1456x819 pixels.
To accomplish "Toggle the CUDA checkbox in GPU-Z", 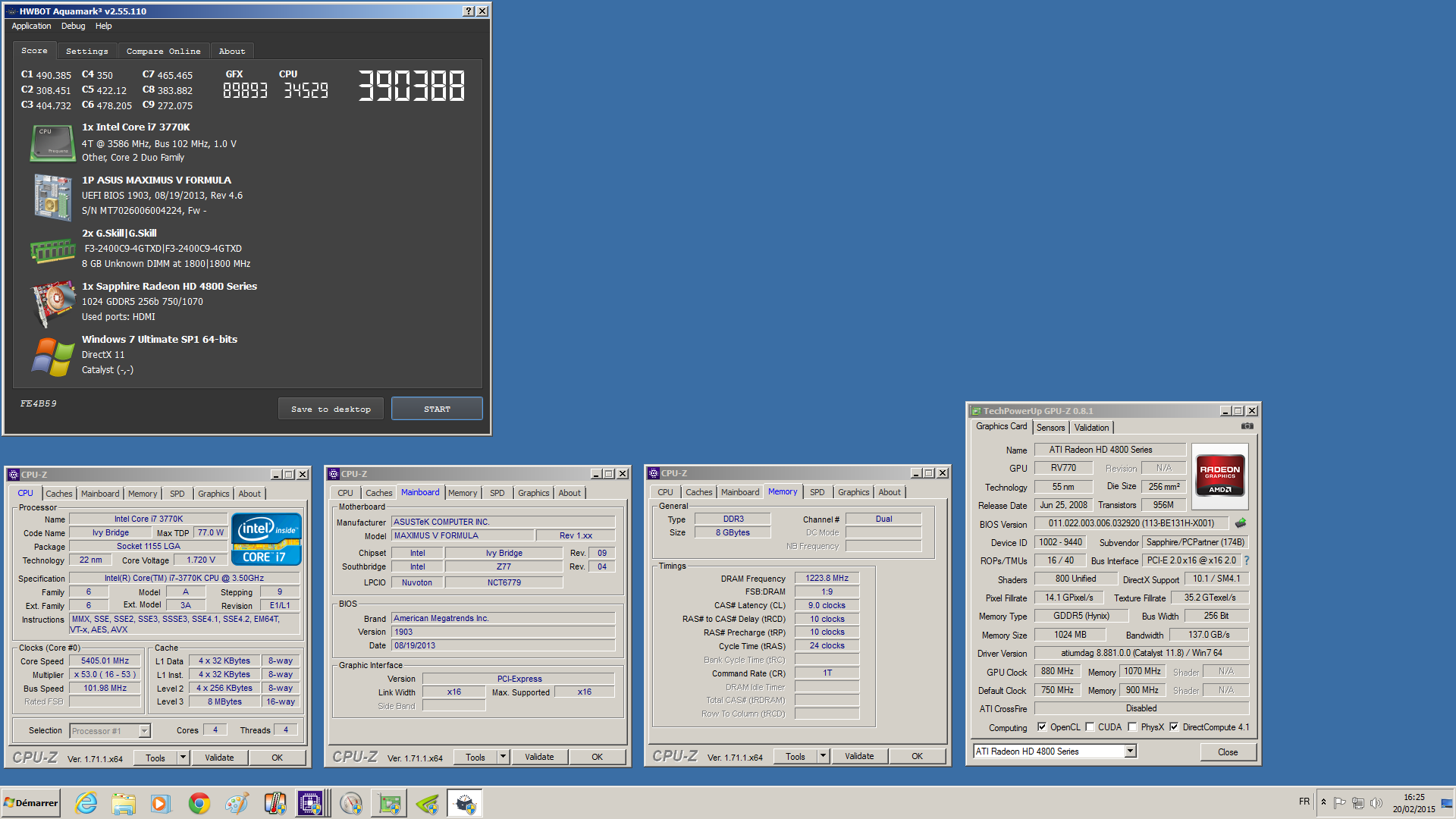I will (x=1090, y=726).
